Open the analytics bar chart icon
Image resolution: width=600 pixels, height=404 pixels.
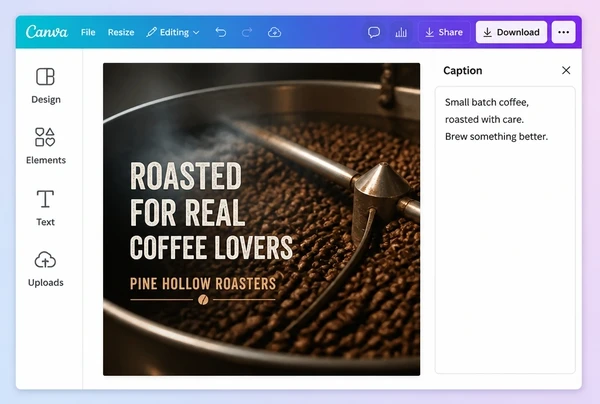tap(401, 32)
